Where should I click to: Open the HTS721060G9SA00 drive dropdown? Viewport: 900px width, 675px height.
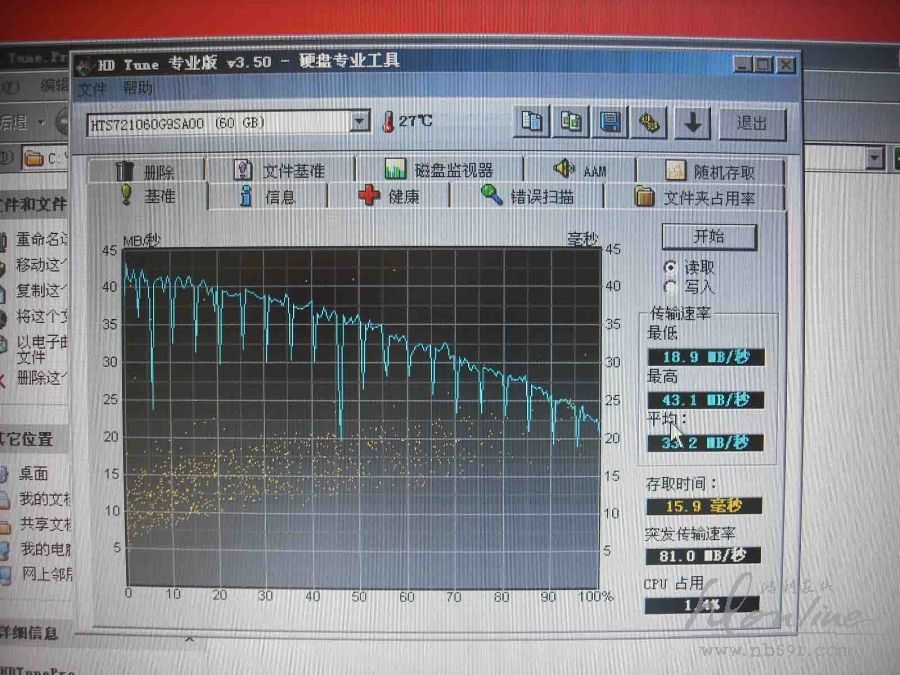360,122
